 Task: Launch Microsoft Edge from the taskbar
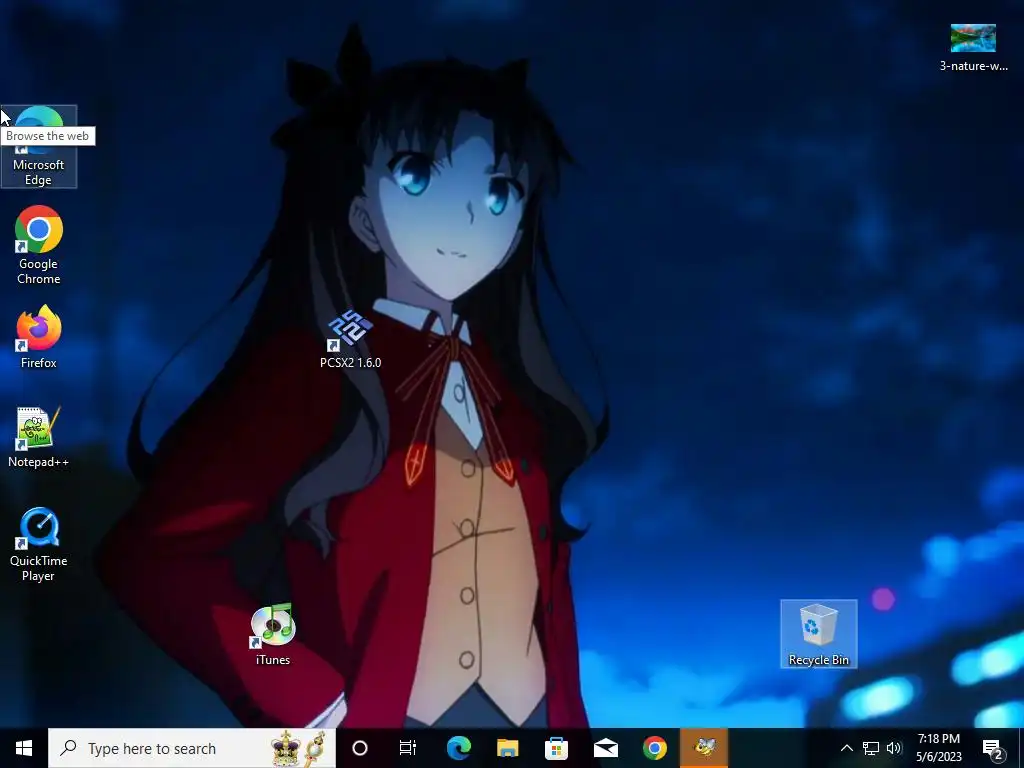tap(459, 748)
